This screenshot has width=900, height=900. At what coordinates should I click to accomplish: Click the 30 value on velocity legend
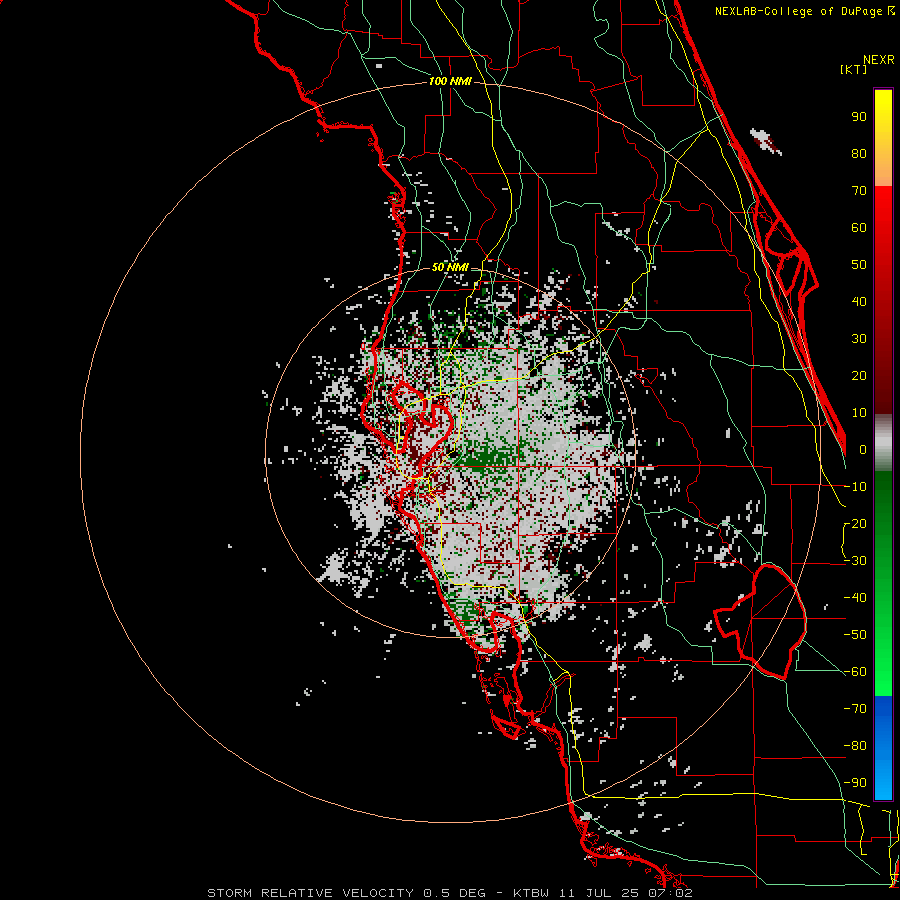[x=859, y=339]
